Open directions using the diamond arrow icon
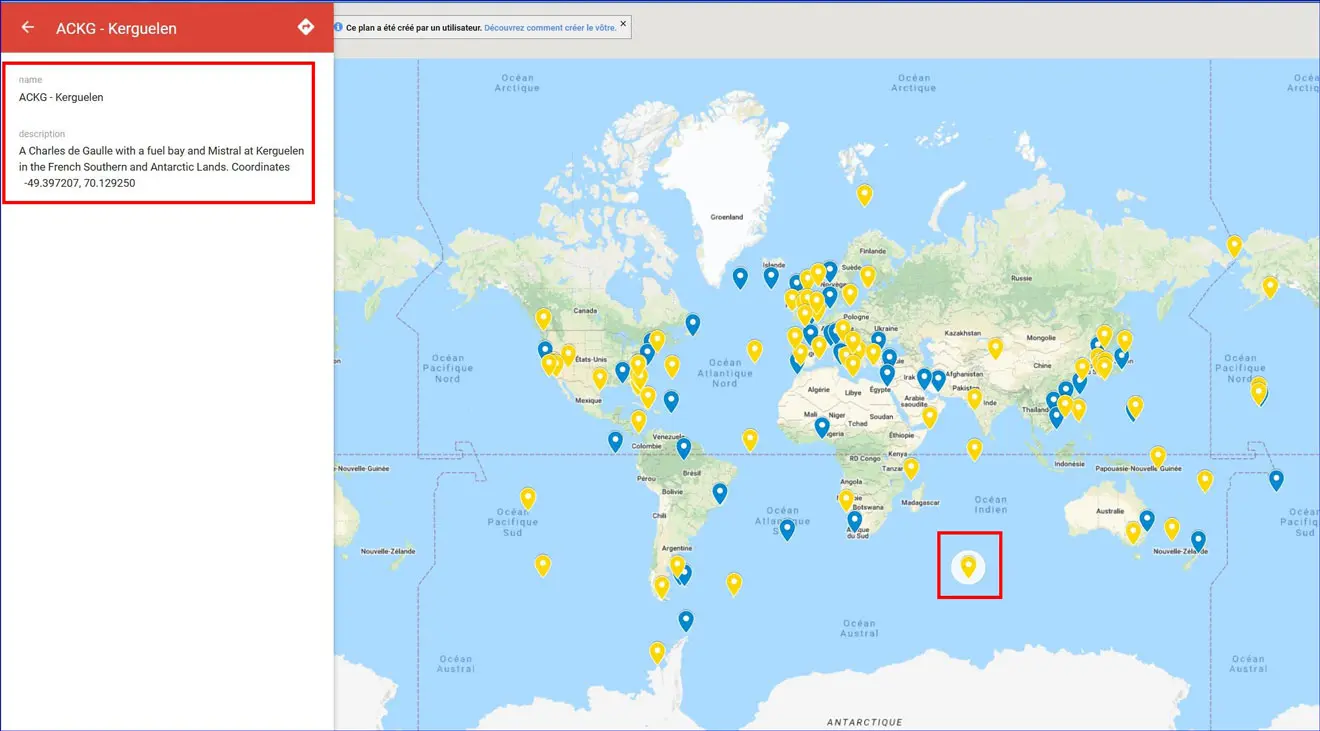The image size is (1320, 731). [x=306, y=27]
